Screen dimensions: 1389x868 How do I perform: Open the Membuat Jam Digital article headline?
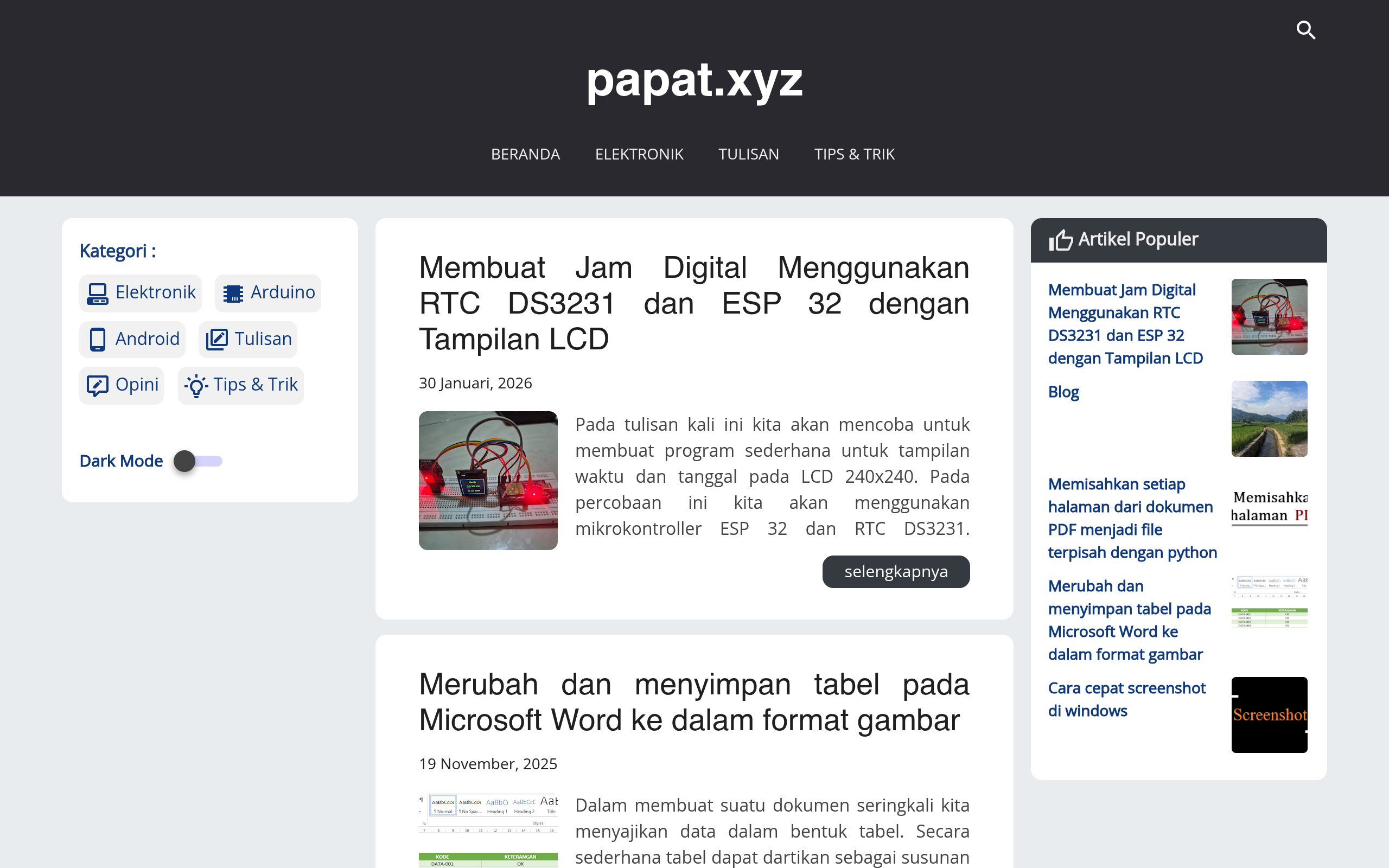click(694, 304)
